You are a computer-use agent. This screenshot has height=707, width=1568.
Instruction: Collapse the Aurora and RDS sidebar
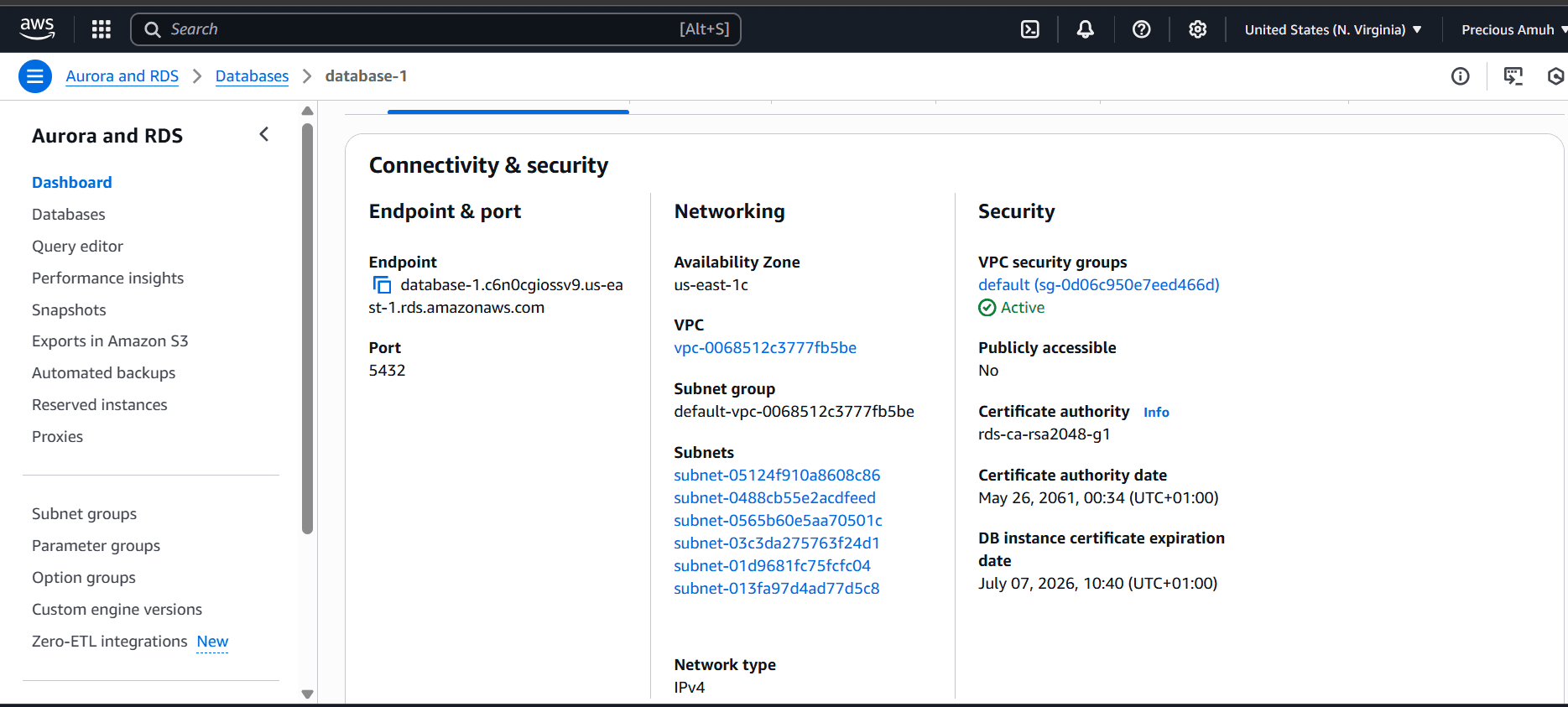264,134
